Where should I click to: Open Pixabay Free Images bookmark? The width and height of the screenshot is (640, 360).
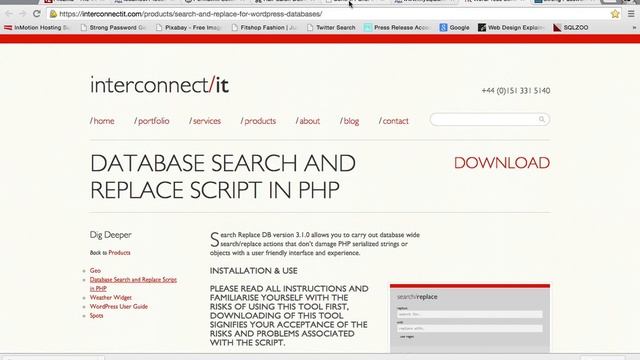coord(189,27)
